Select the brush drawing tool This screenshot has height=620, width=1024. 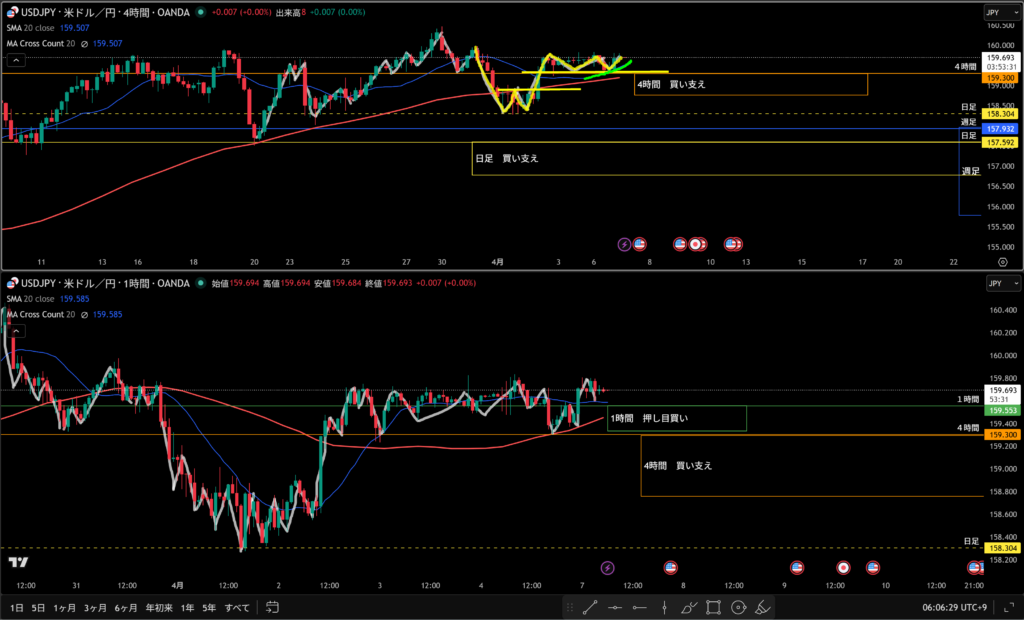click(689, 607)
